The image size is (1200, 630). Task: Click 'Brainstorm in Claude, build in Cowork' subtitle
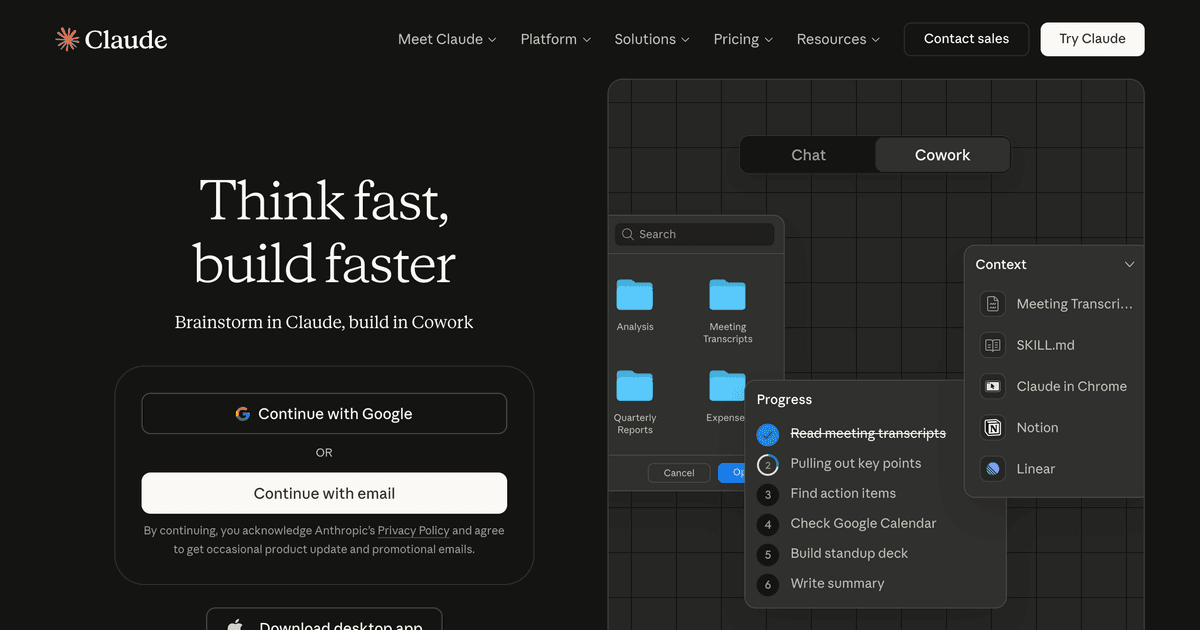(324, 322)
